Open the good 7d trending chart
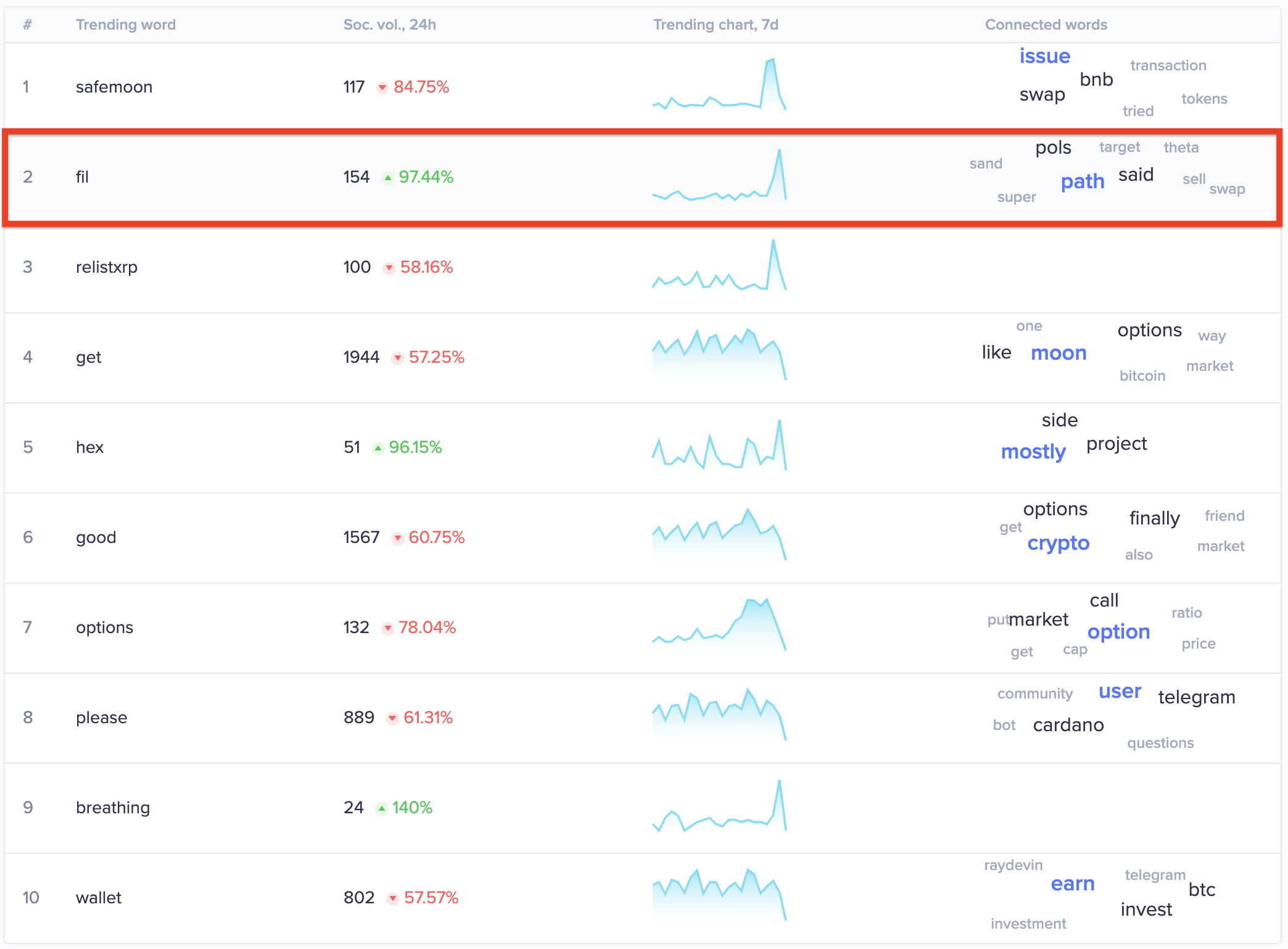The image size is (1288, 949). 719,534
